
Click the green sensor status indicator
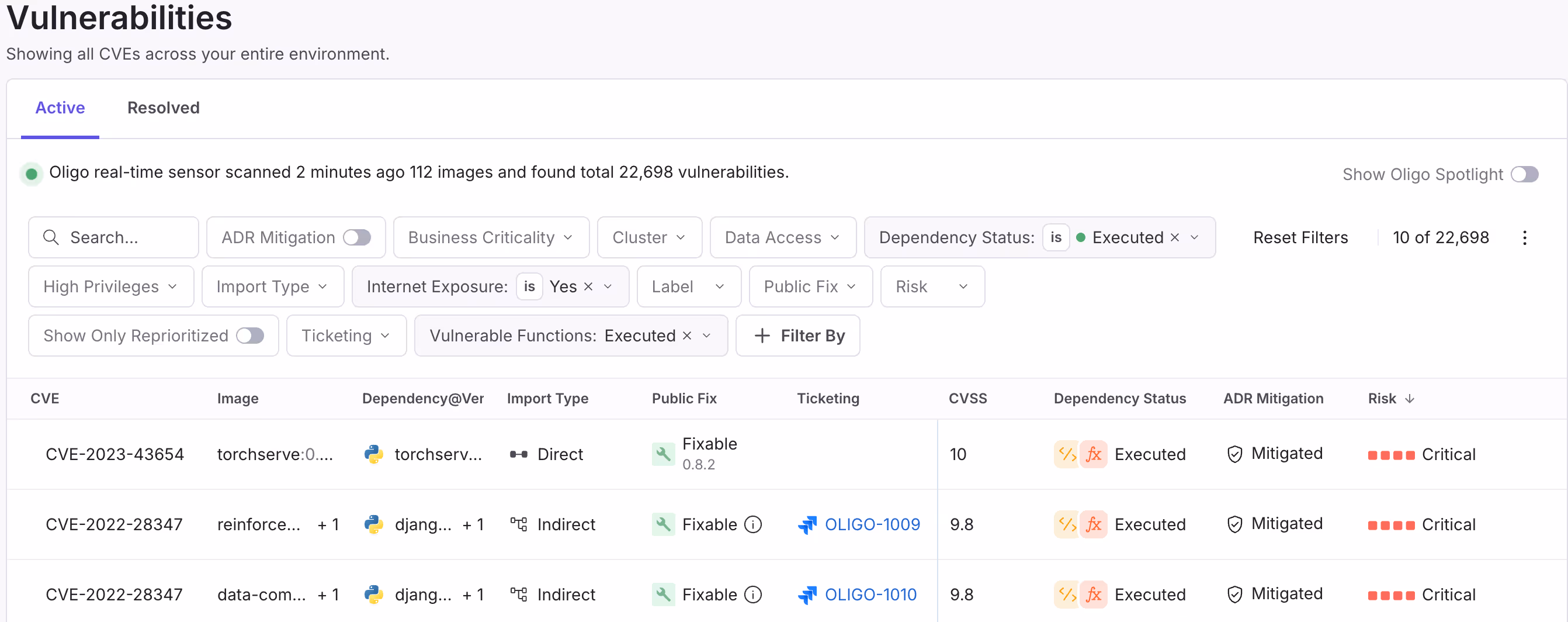coord(32,174)
